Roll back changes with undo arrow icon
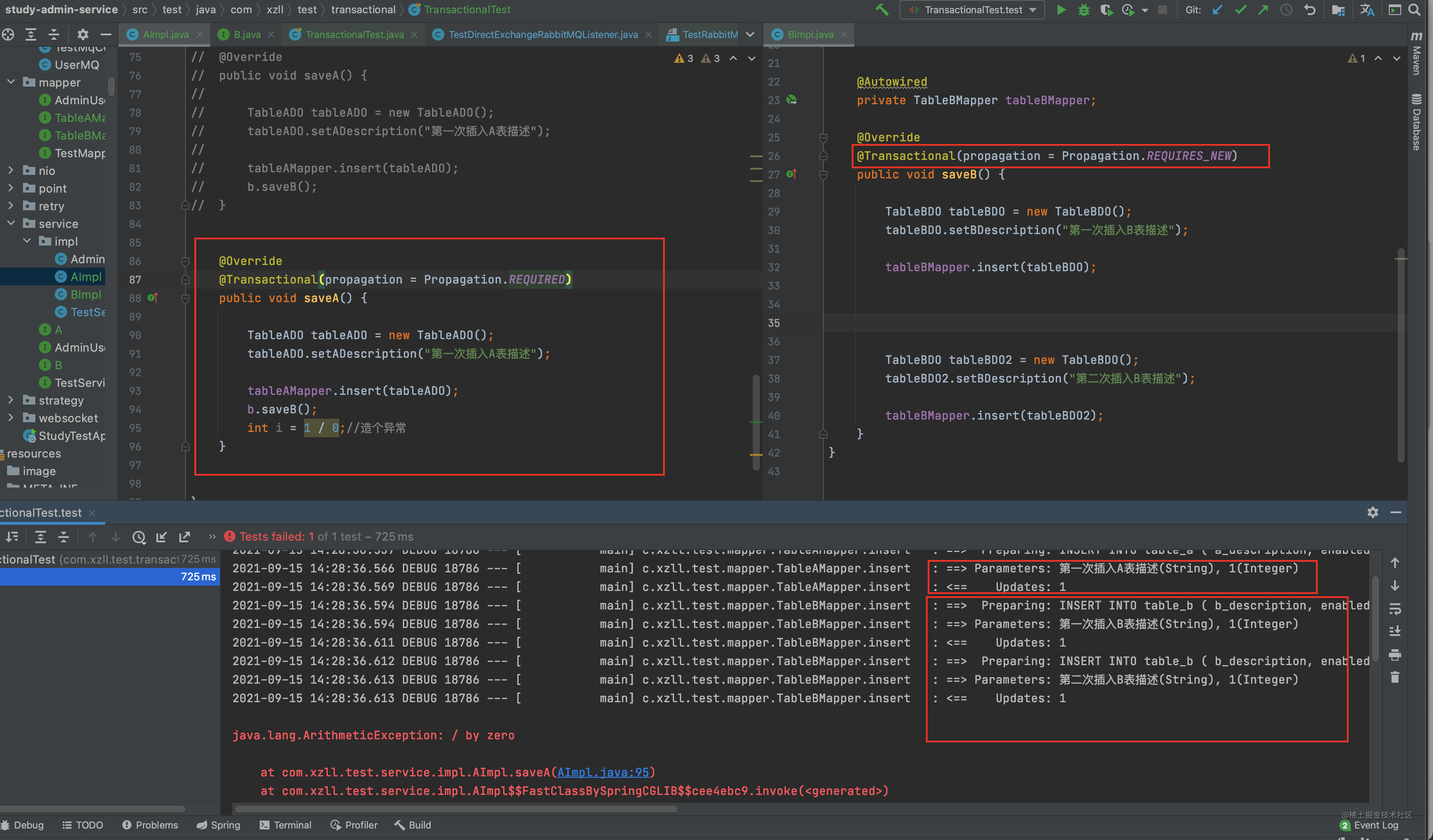Screen dimensions: 1433x840 1310,10
